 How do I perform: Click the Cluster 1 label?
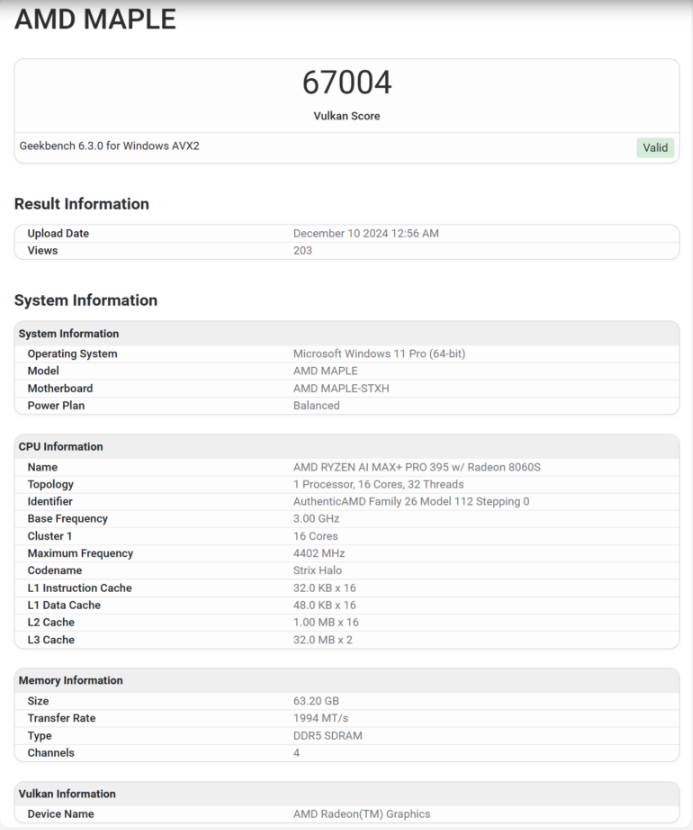click(50, 536)
